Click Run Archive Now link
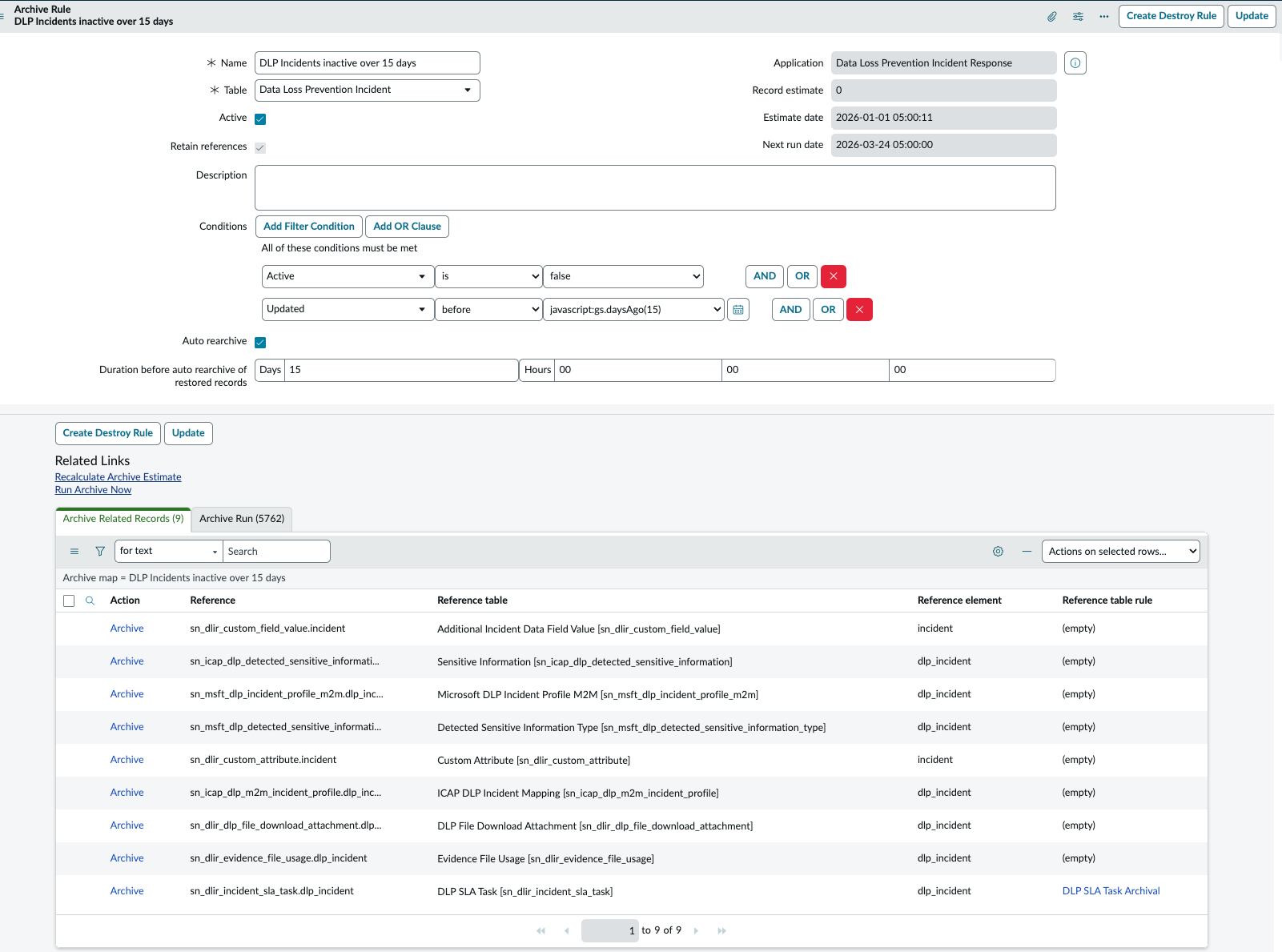Viewport: 1282px width, 952px height. (x=93, y=490)
